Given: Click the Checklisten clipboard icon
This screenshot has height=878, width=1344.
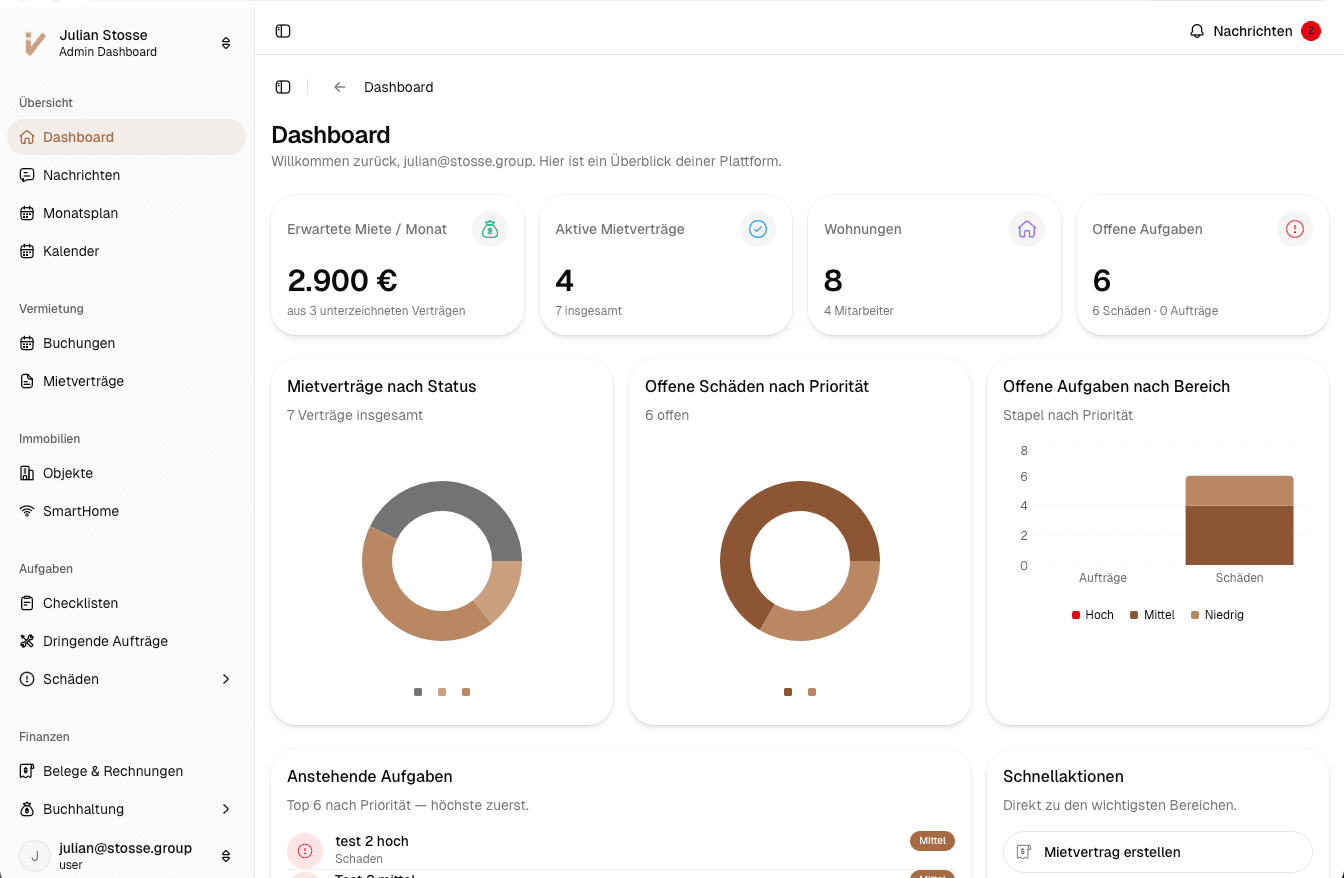Looking at the screenshot, I should [27, 603].
